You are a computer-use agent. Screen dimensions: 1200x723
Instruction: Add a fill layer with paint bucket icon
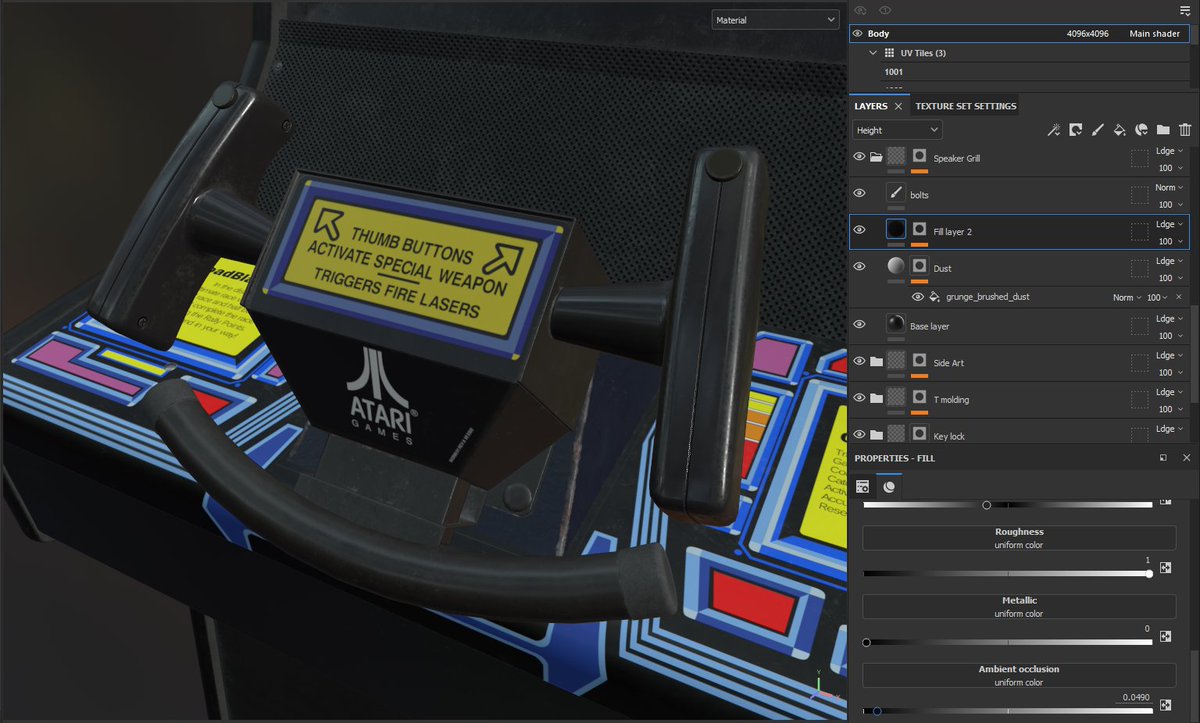click(1120, 130)
